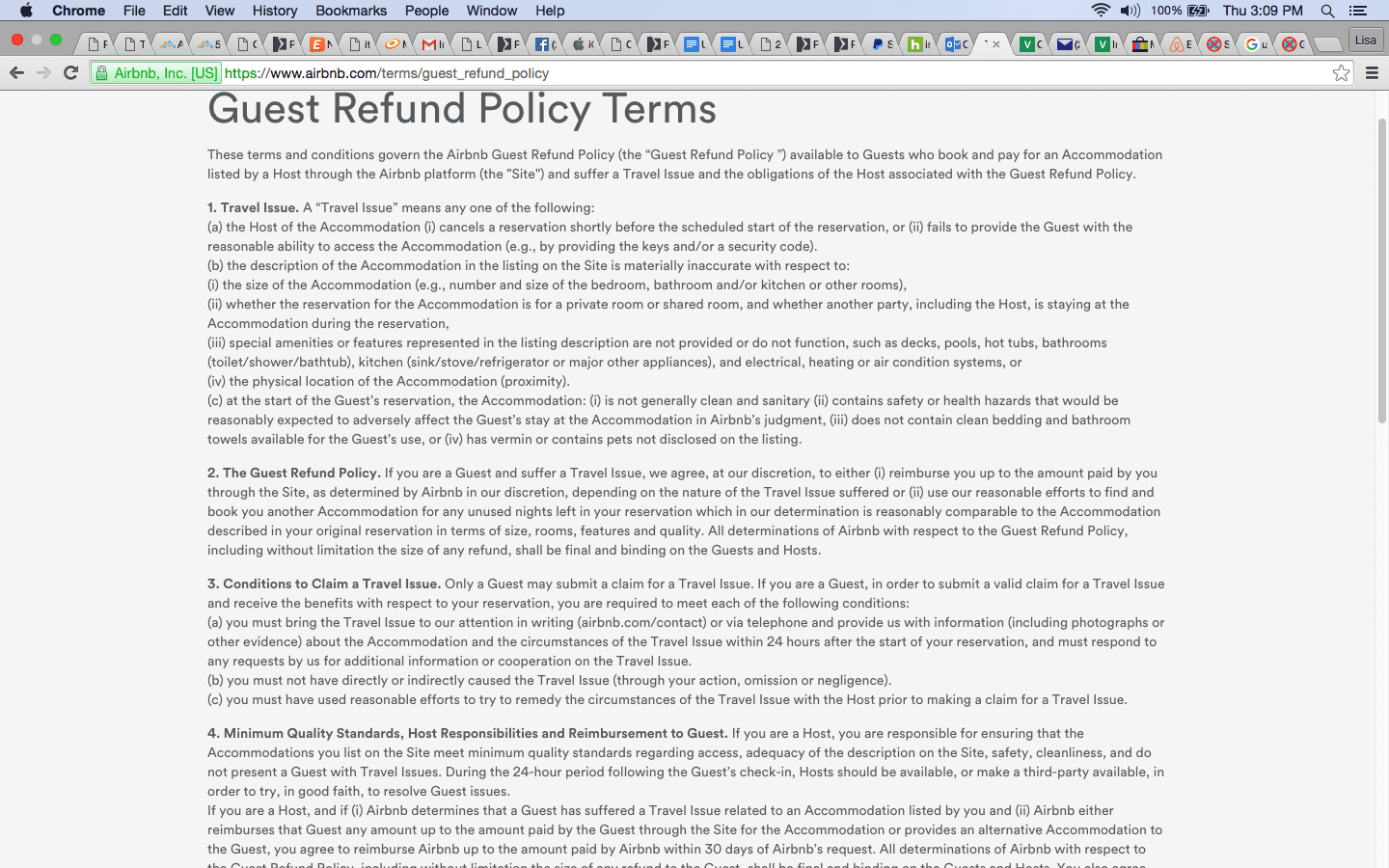1389x868 pixels.
Task: Switch to the PayPal tab
Action: pyautogui.click(x=882, y=44)
